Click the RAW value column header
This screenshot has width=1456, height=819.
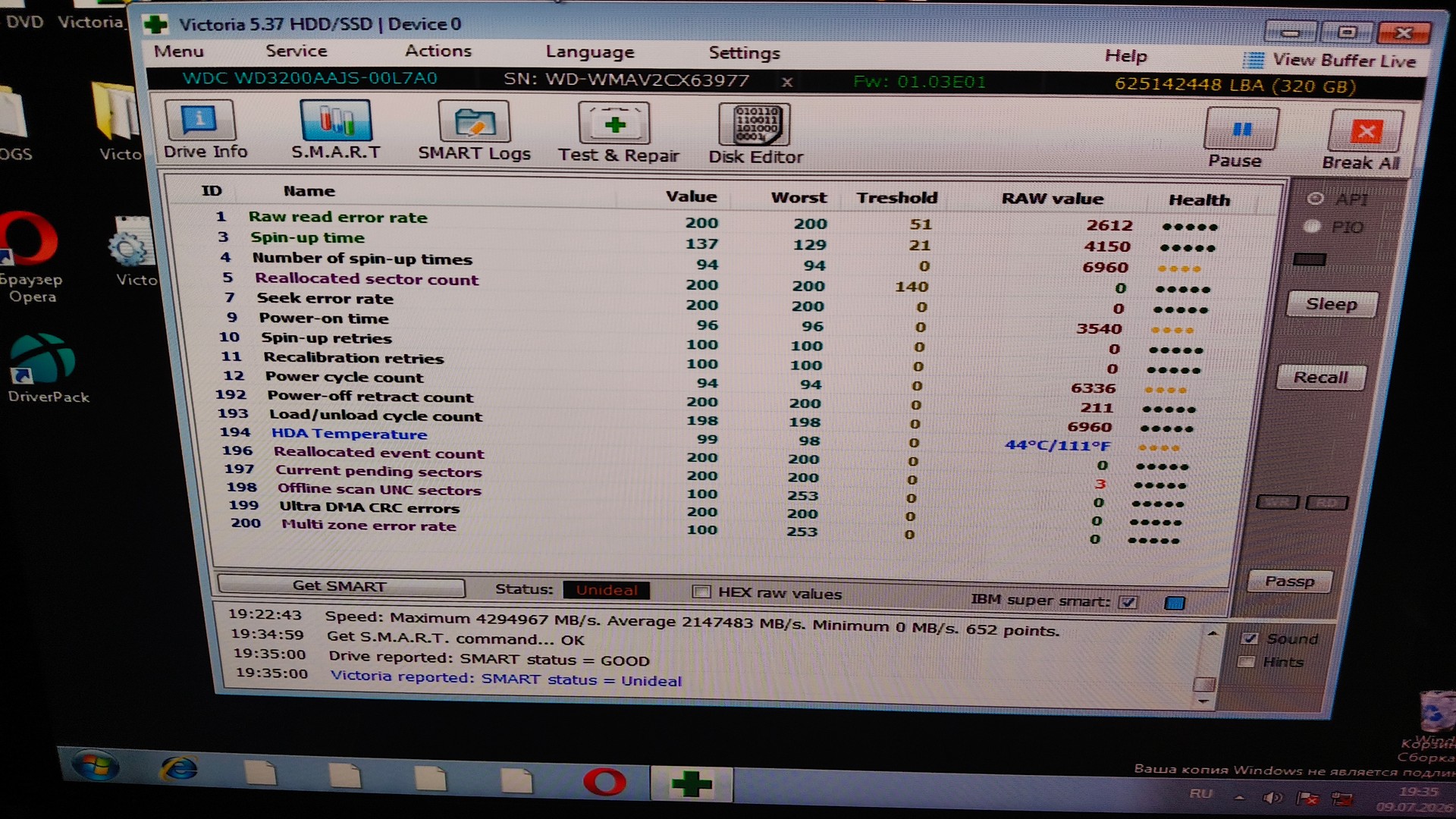(1053, 199)
